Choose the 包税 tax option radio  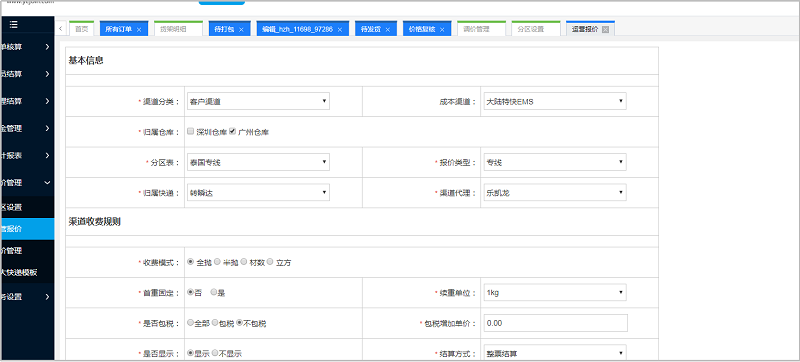[215, 323]
